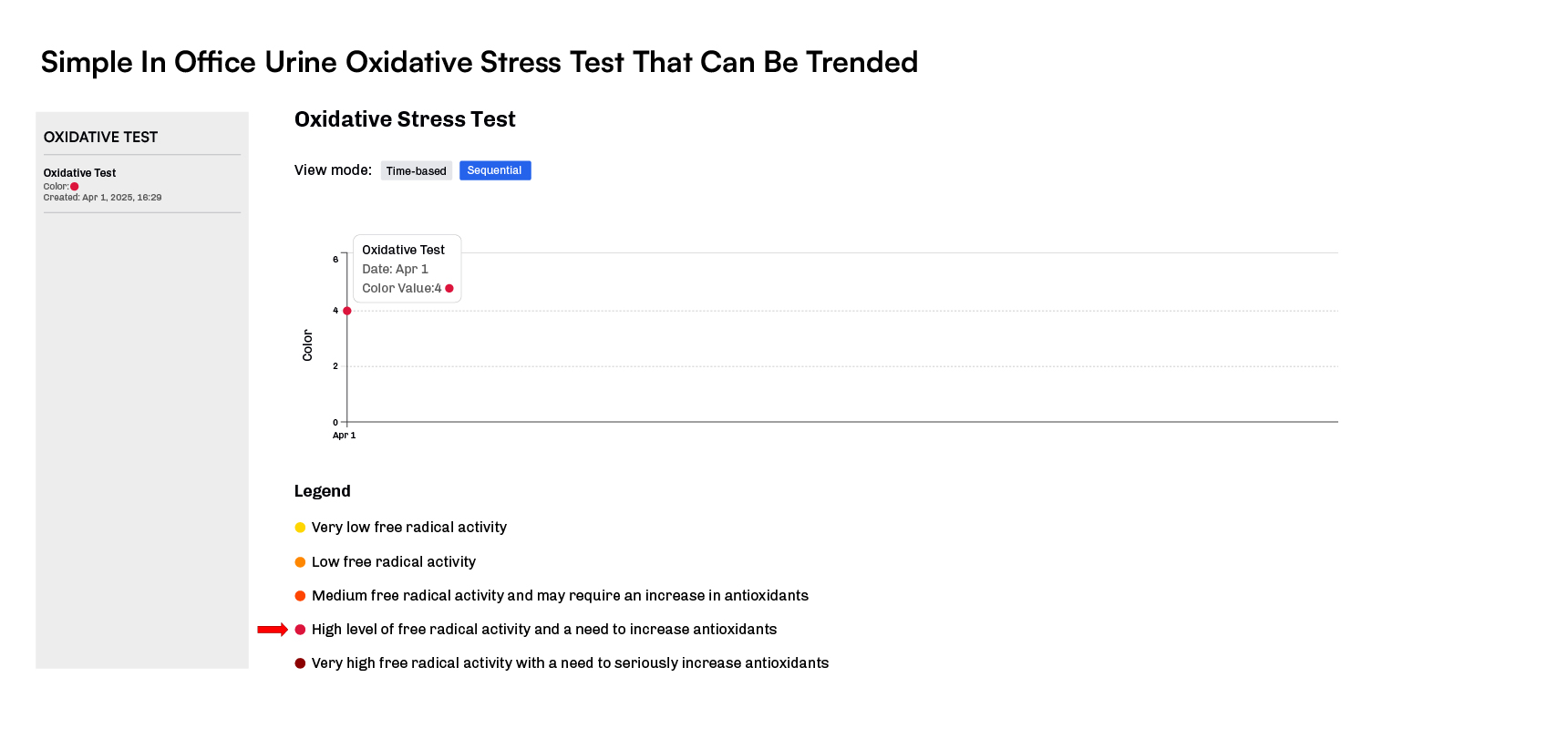Click the Color Value dot in the tooltip

coord(449,289)
